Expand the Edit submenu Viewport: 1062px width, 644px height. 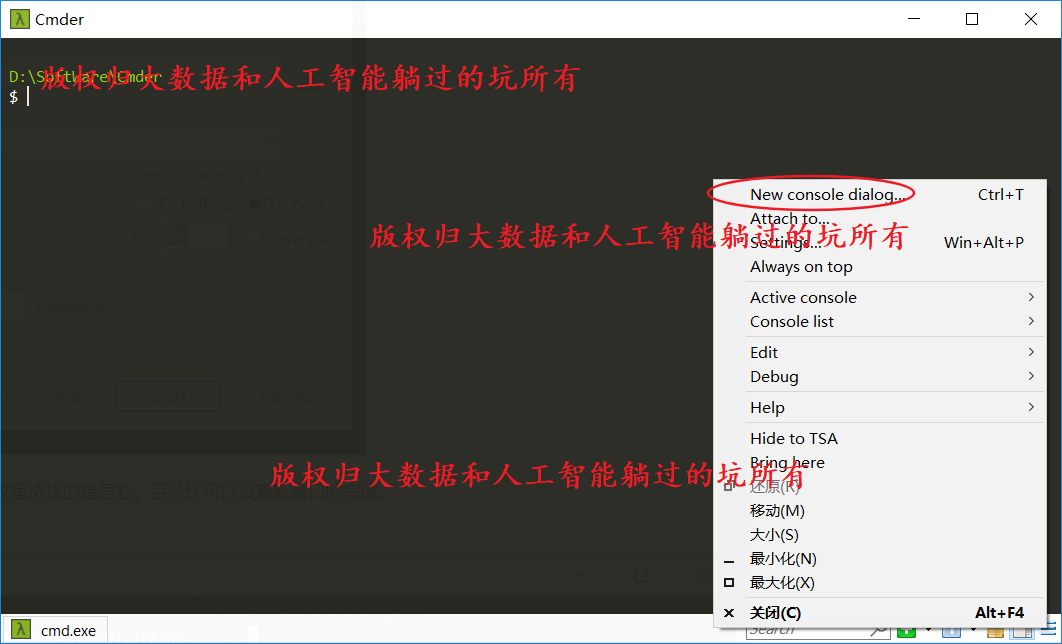point(879,352)
